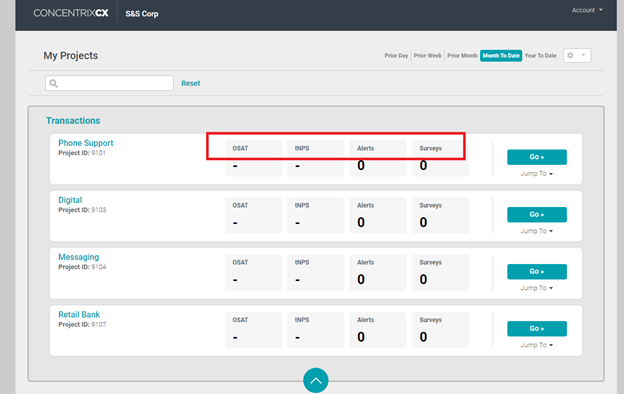The height and width of the screenshot is (394, 624).
Task: Open the Messaging project link
Action: point(78,257)
